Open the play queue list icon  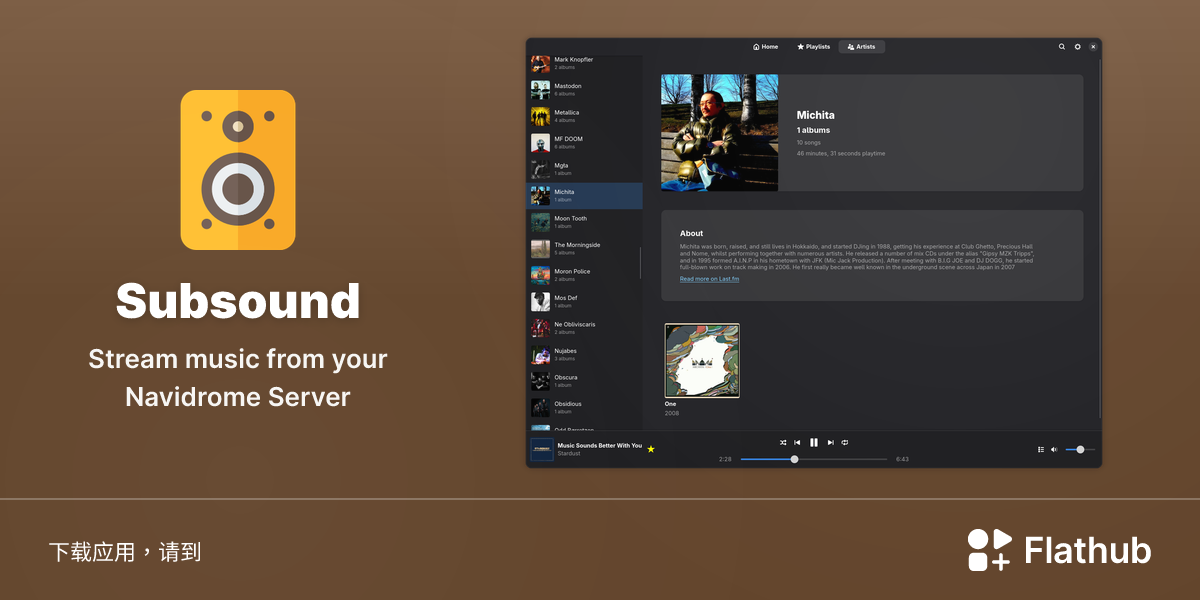pos(1040,450)
